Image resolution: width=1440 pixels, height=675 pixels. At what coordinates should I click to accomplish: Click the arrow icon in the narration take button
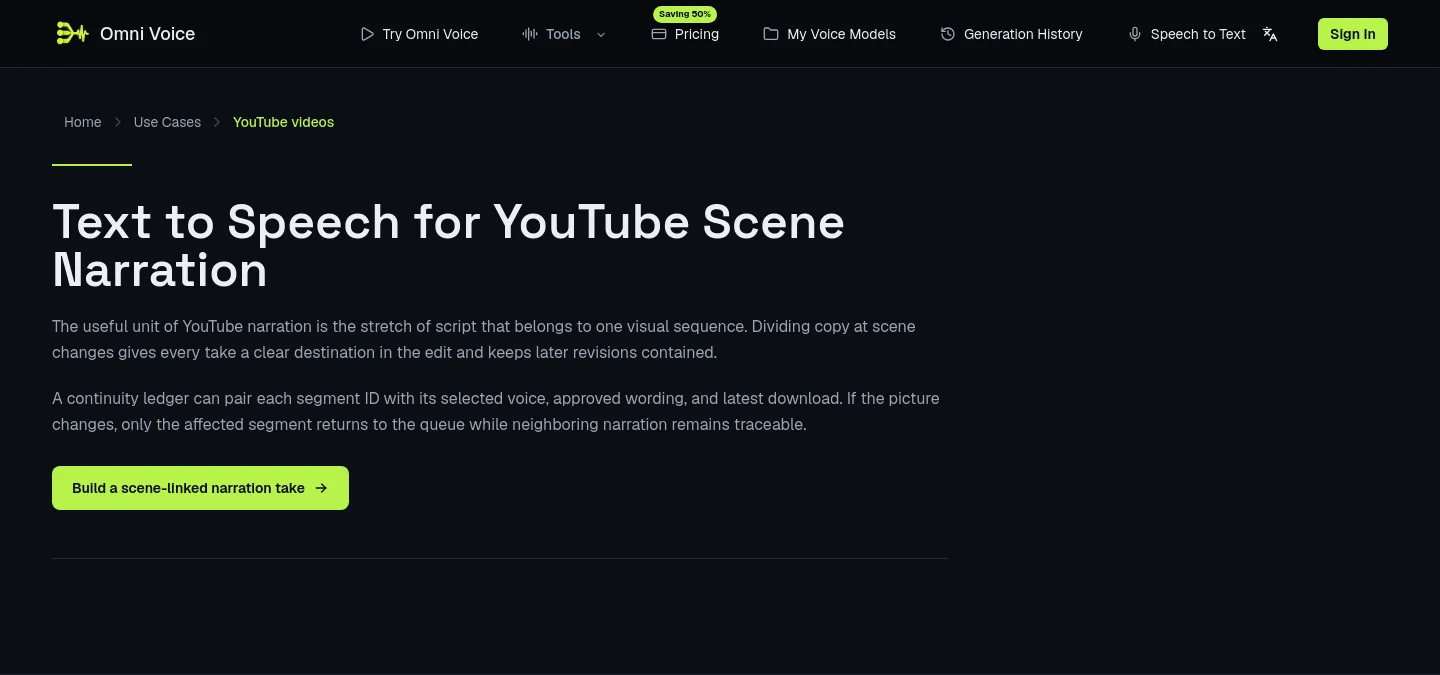(321, 488)
